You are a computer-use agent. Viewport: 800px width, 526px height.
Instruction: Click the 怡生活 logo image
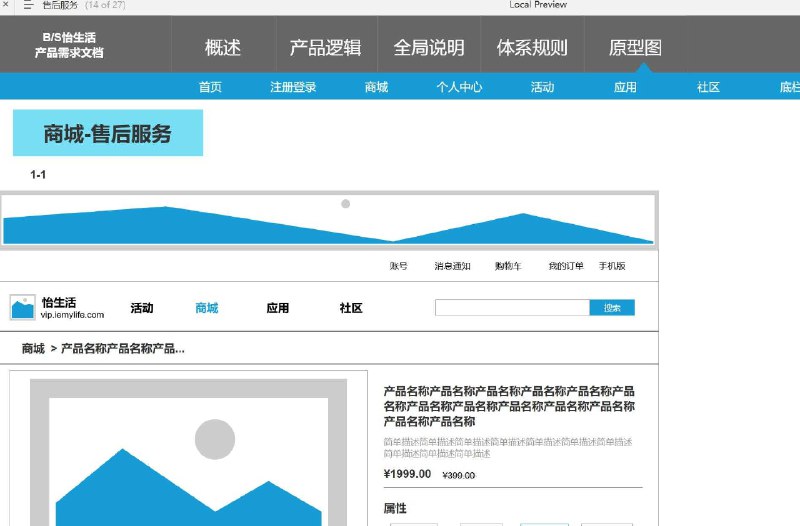click(x=22, y=307)
